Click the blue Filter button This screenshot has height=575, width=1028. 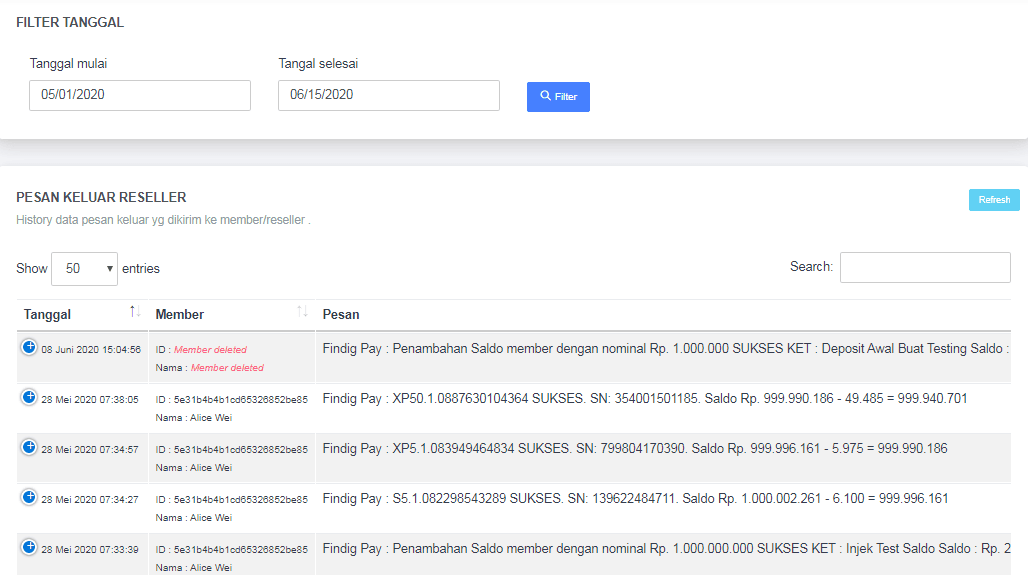(x=558, y=96)
